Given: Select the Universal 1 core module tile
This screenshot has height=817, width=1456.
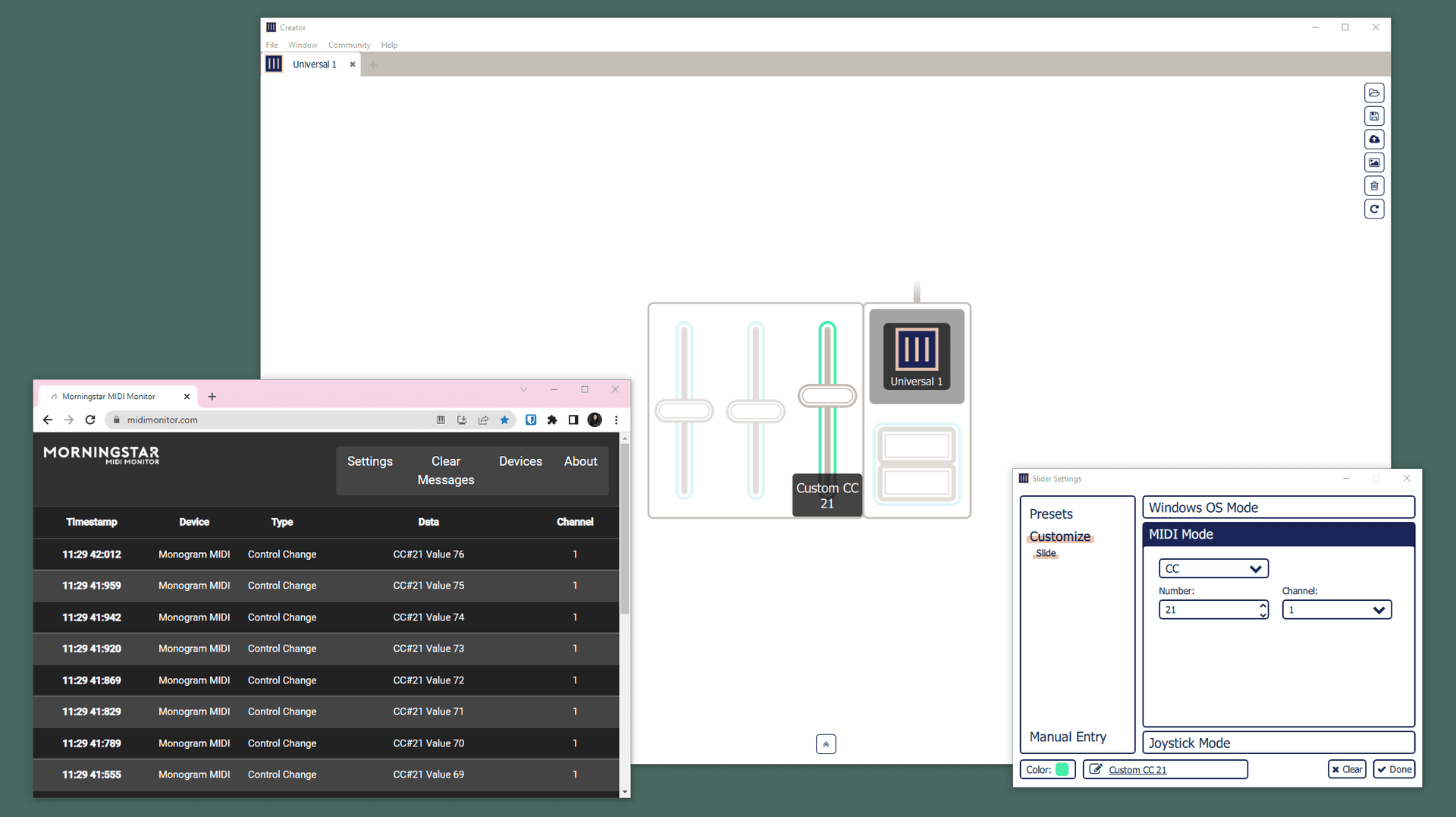Looking at the screenshot, I should [x=916, y=356].
